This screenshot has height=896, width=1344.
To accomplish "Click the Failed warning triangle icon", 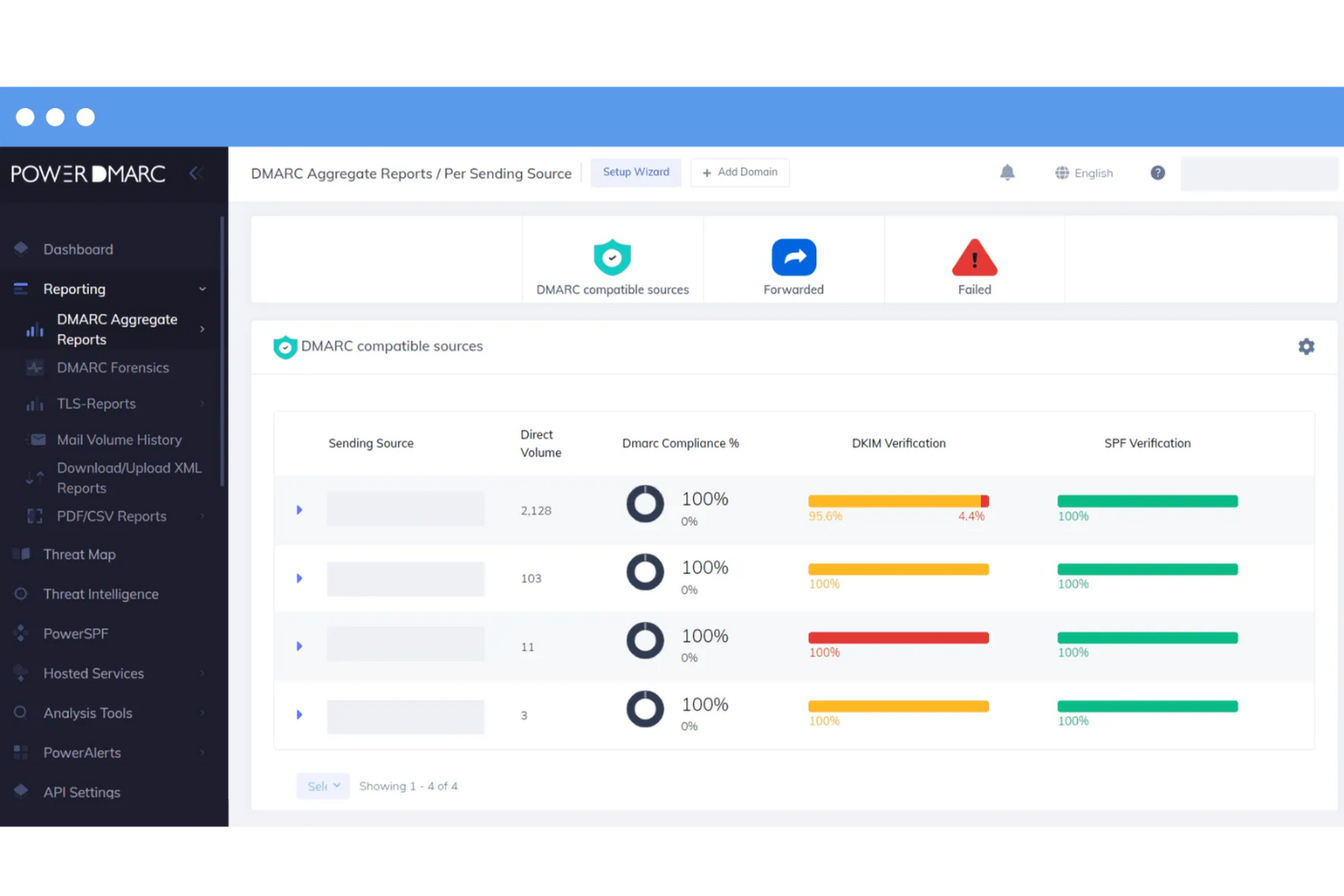I will (x=973, y=261).
